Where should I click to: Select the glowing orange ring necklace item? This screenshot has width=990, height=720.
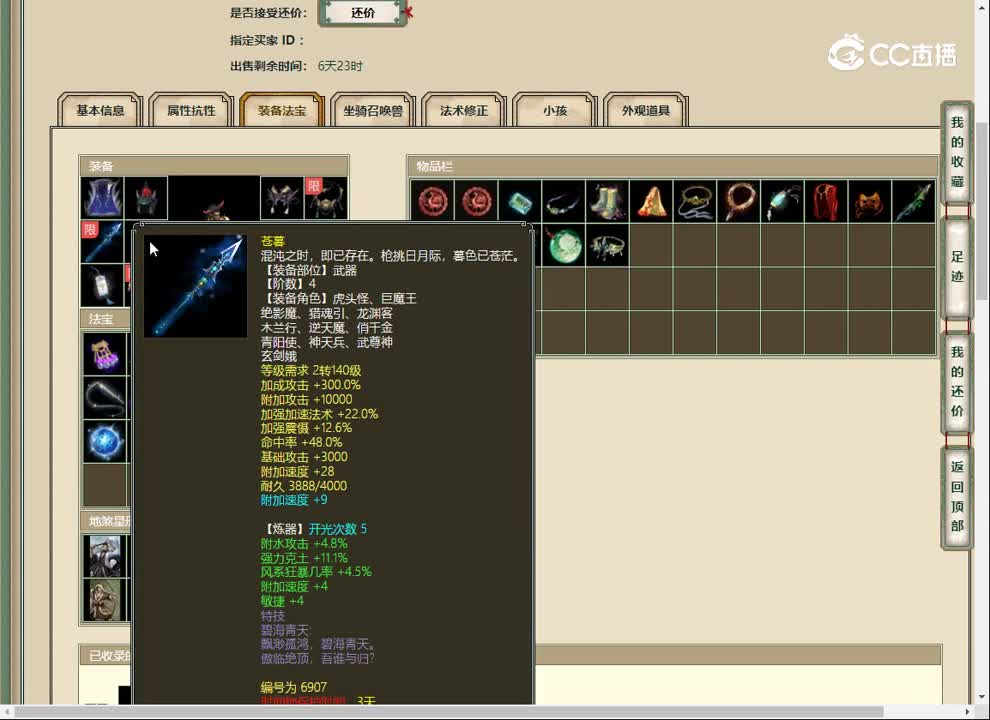tap(739, 201)
